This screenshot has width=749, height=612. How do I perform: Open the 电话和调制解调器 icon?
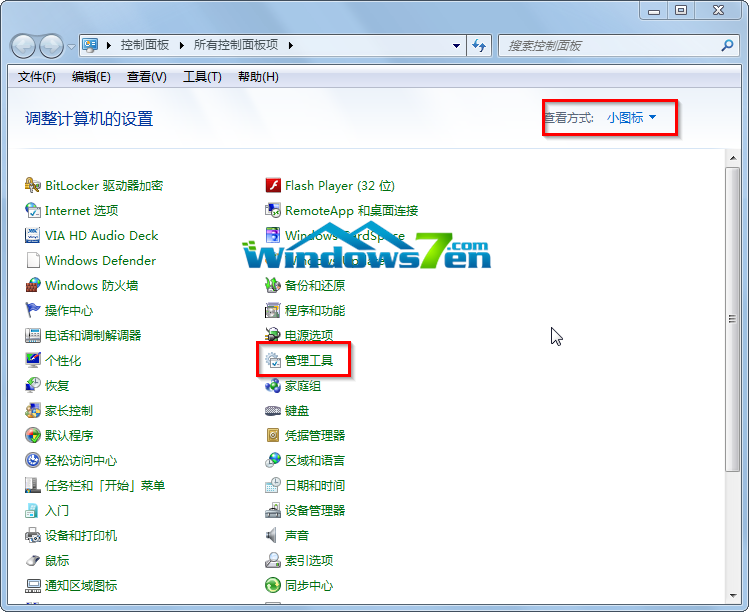32,335
